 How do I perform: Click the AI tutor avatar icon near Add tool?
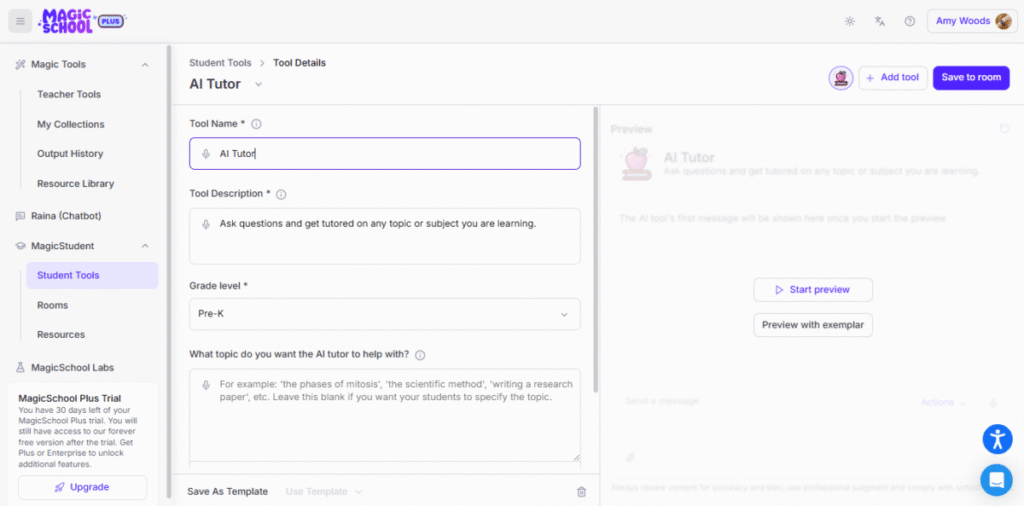tap(841, 78)
